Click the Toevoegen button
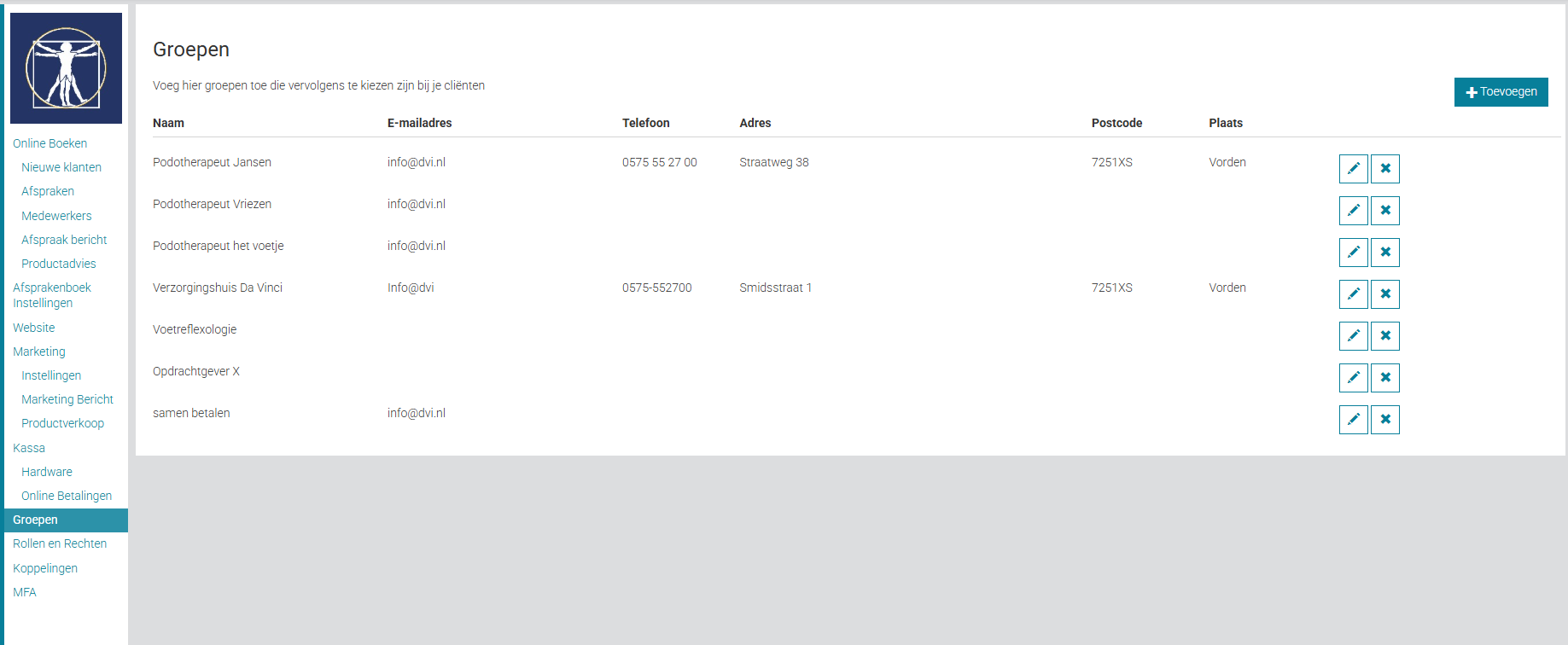This screenshot has height=645, width=1568. click(x=1501, y=92)
